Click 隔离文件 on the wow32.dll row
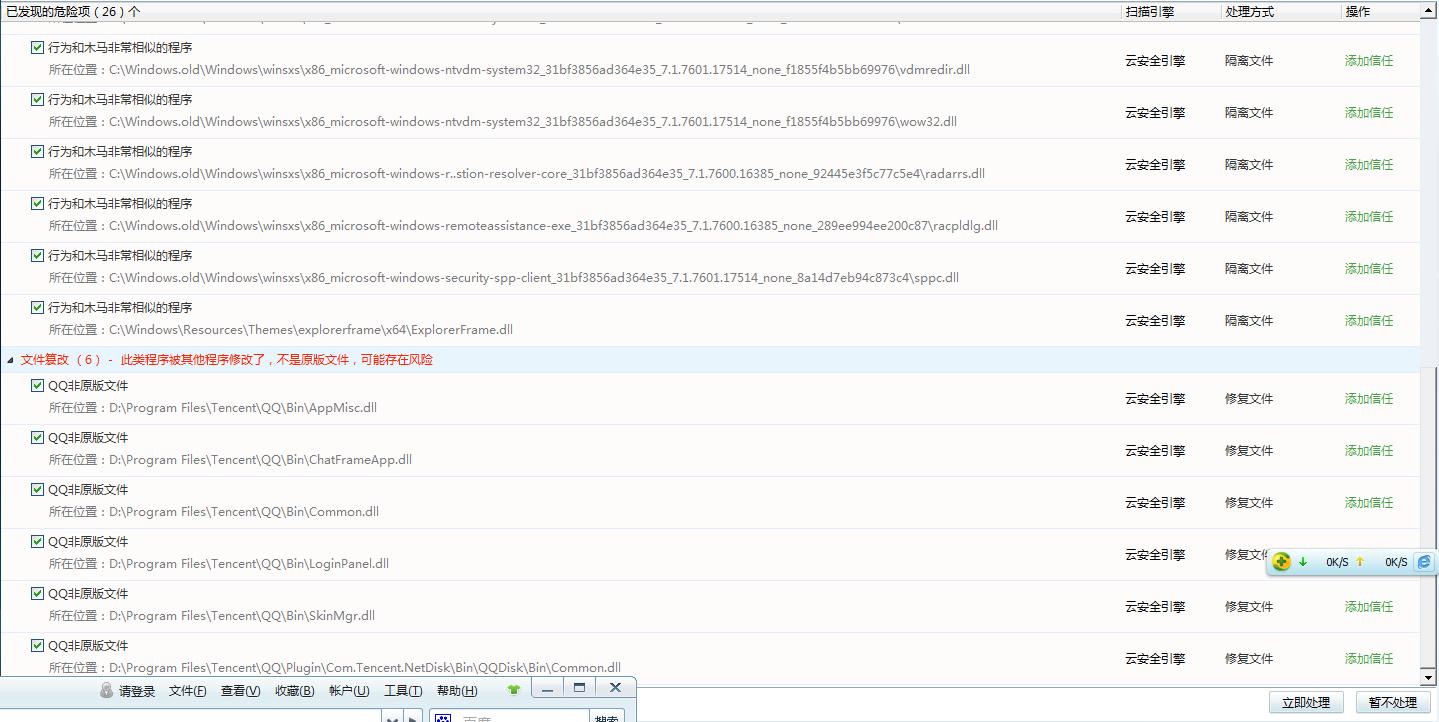The height and width of the screenshot is (722, 1439). coord(1249,112)
